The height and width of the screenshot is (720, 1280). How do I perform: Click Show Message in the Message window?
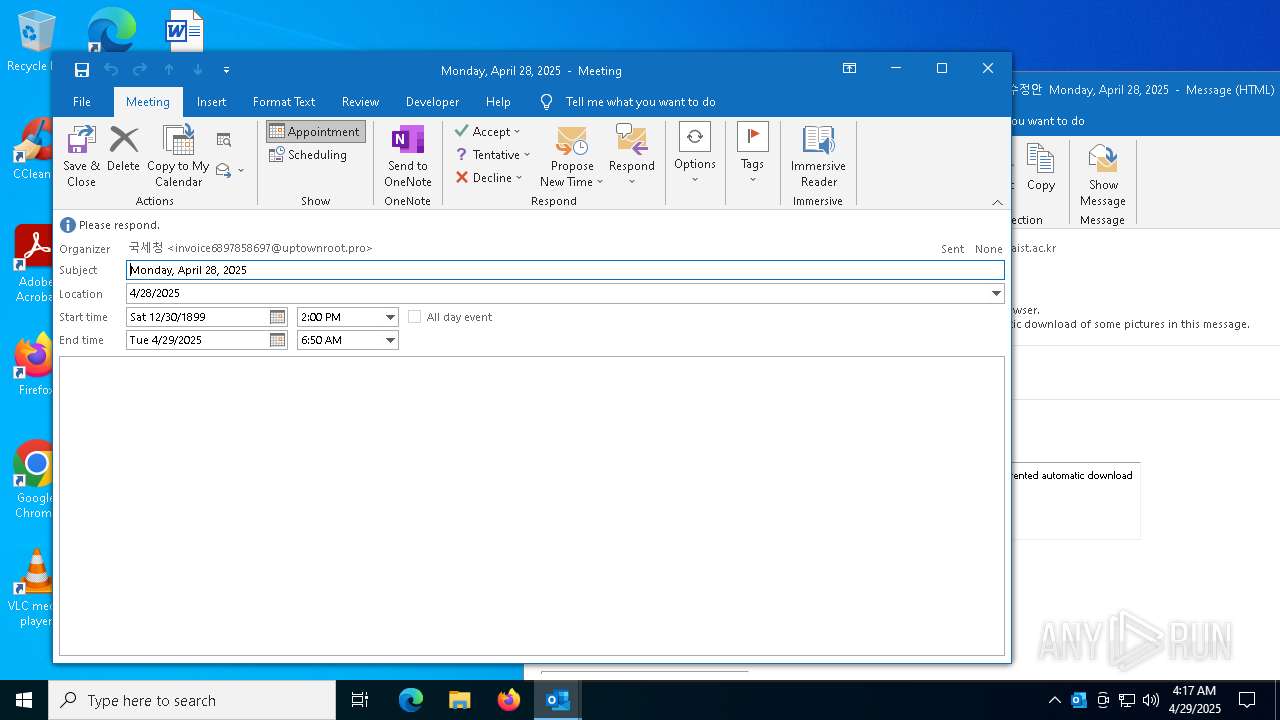tap(1102, 176)
